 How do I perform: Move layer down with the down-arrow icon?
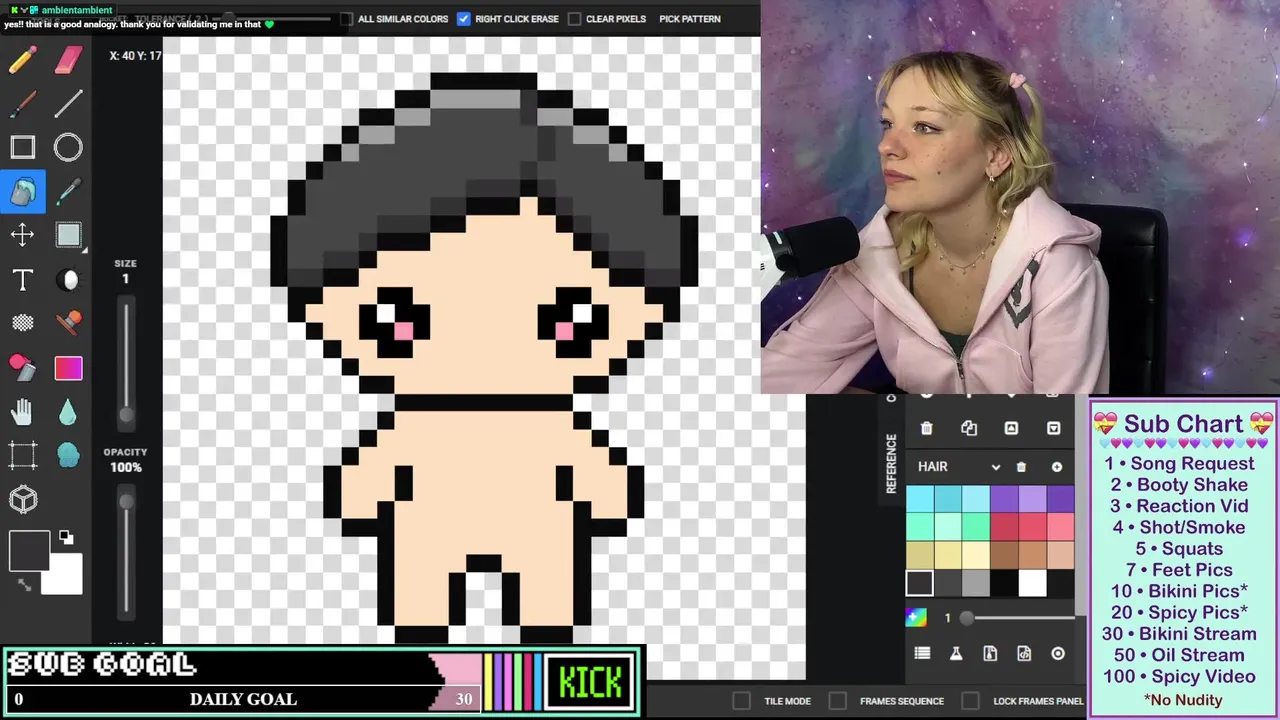pyautogui.click(x=1053, y=428)
